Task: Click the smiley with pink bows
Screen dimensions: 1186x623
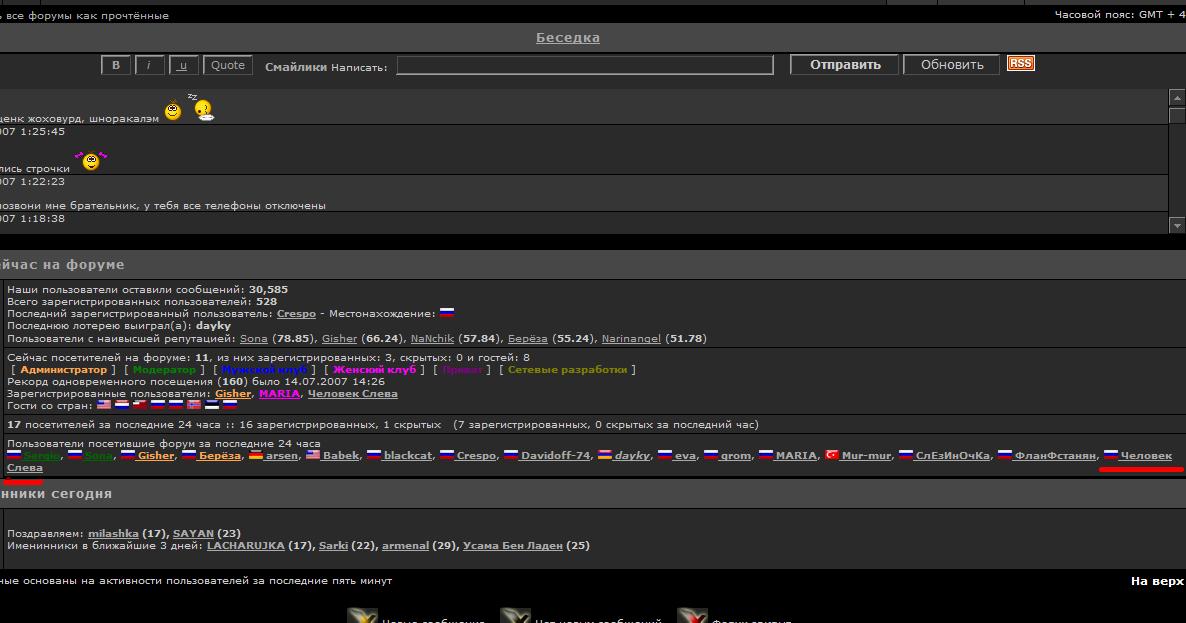Action: [91, 160]
